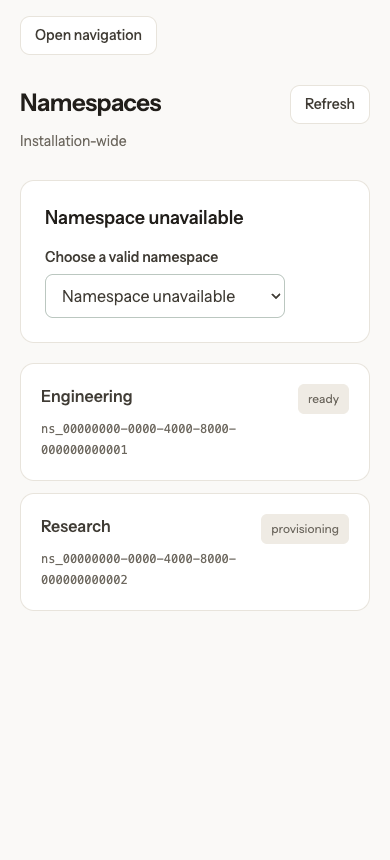Screen dimensions: 390x860
Task: Click the Research namespace title
Action: click(76, 527)
